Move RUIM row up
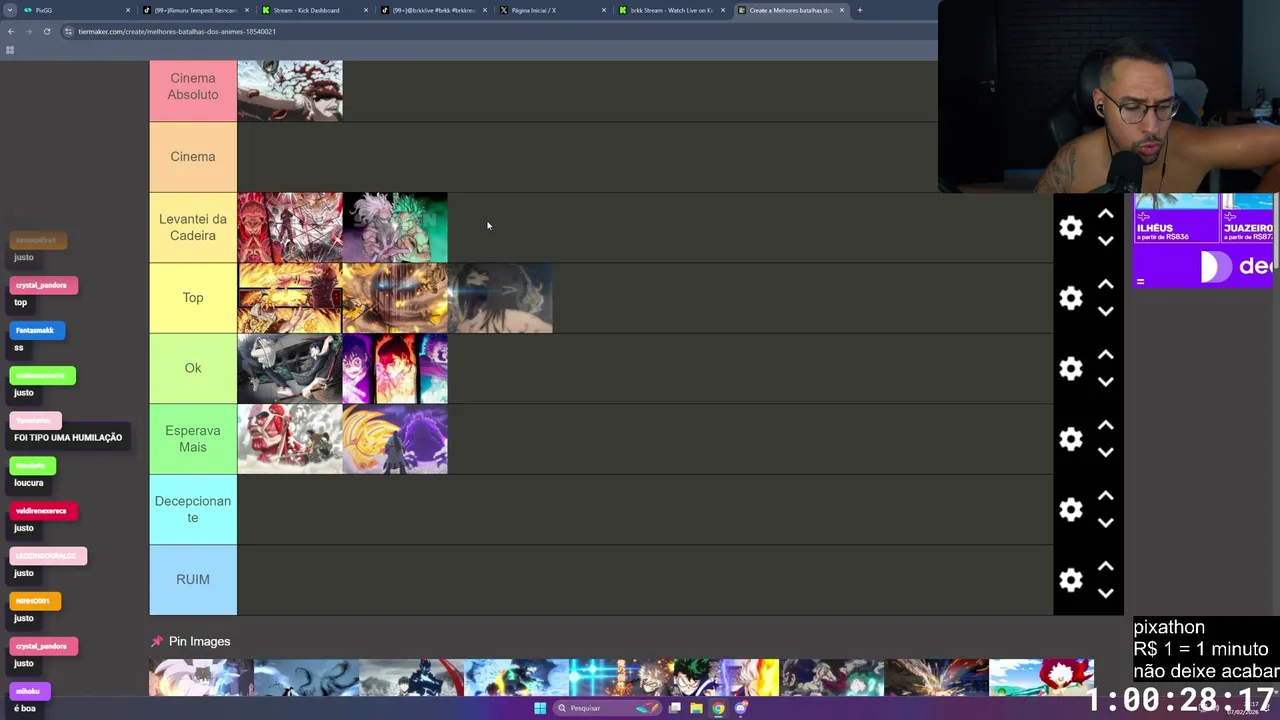The image size is (1280, 720). (x=1105, y=566)
